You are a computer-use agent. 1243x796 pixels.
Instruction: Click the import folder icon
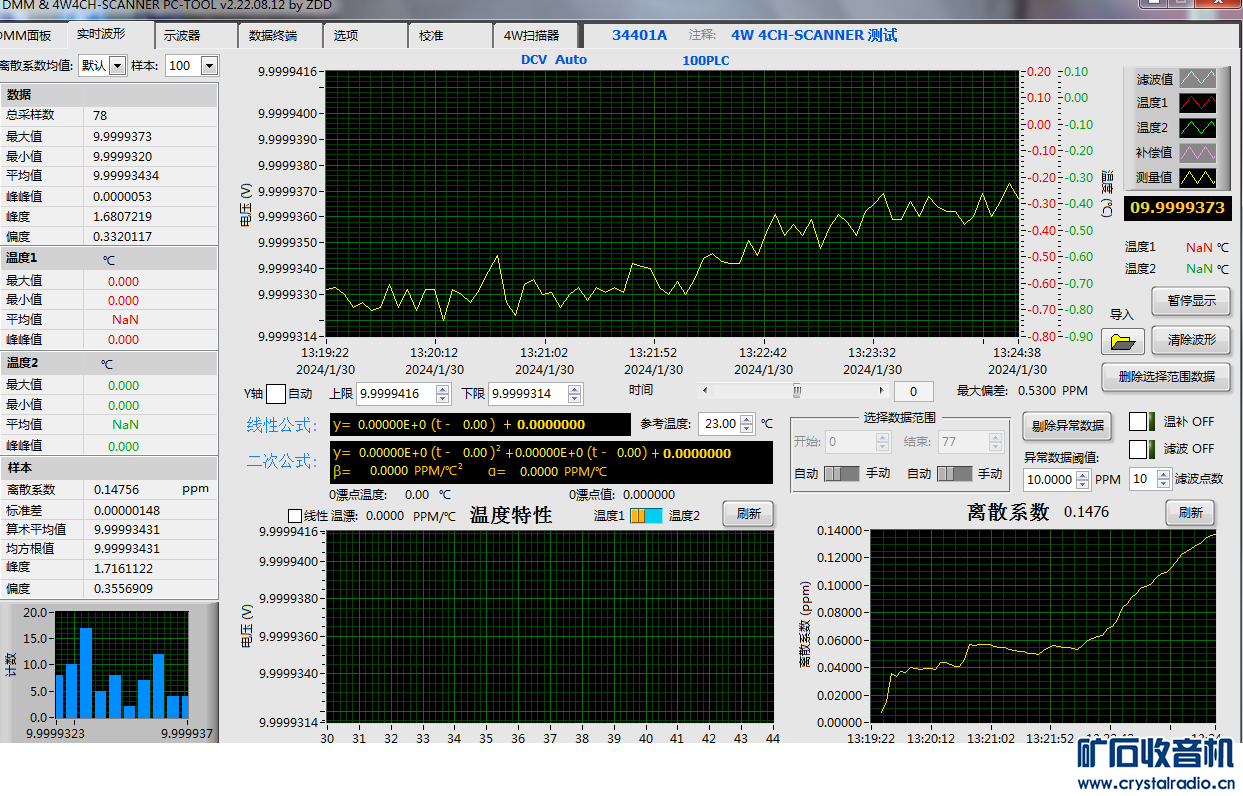click(1122, 342)
